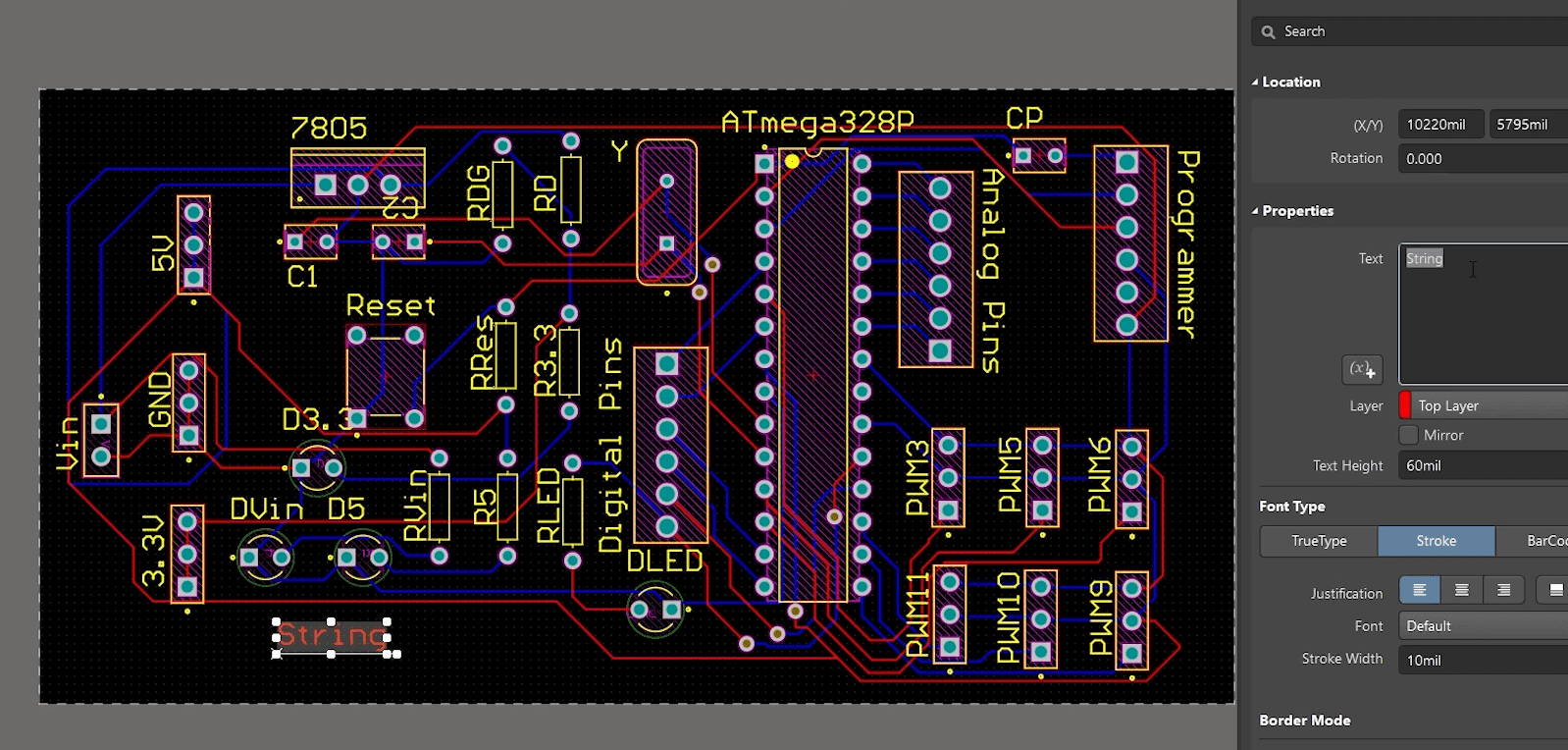This screenshot has width=1568, height=750.
Task: Click the search magnifier icon
Action: pos(1268,31)
